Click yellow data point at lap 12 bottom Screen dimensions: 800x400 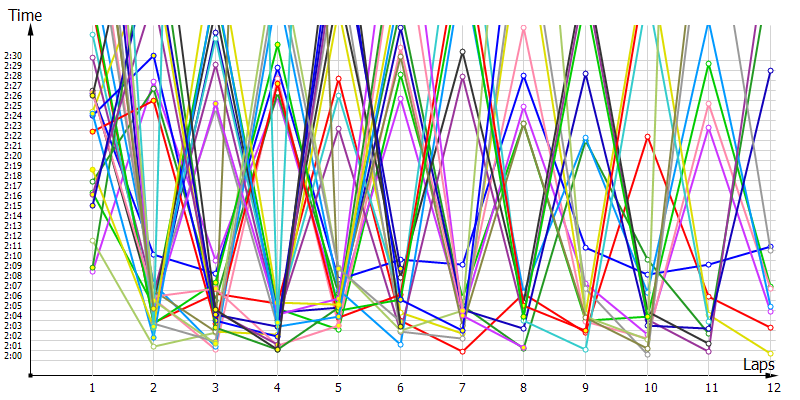pos(770,353)
